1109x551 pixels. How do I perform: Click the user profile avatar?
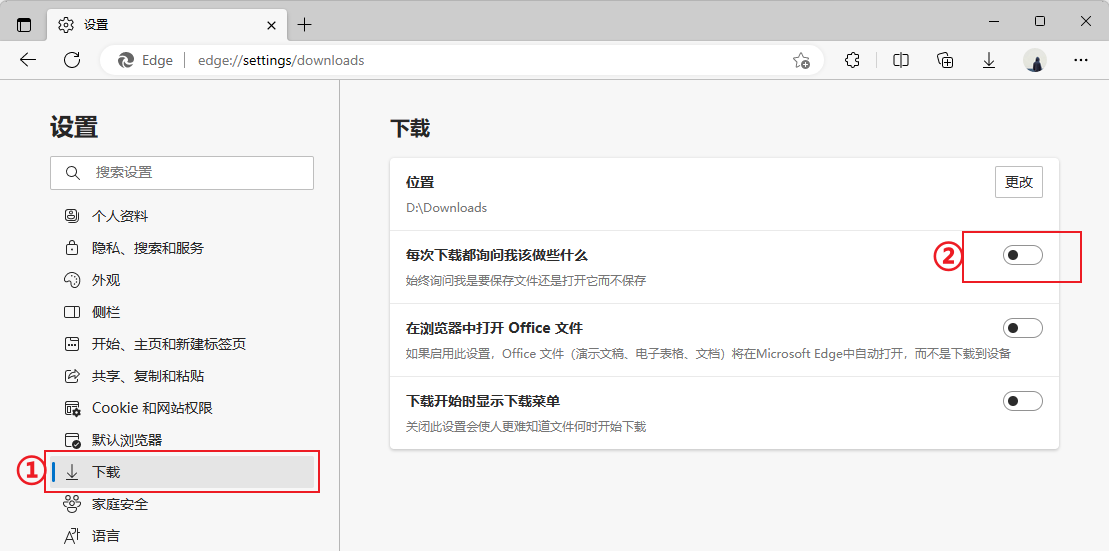click(x=1035, y=60)
